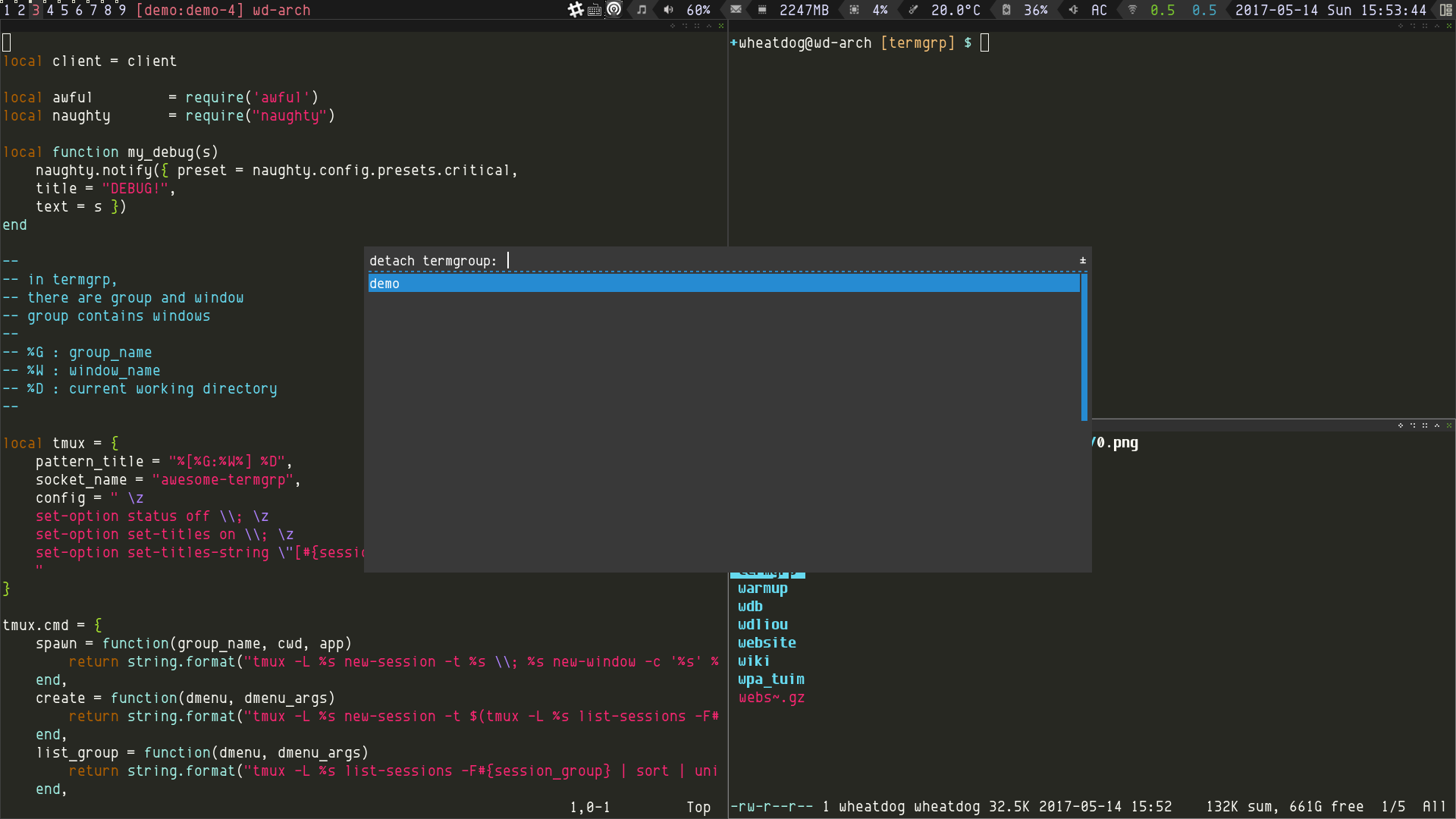
Task: Open the 'website' directory in file list
Action: click(x=767, y=643)
